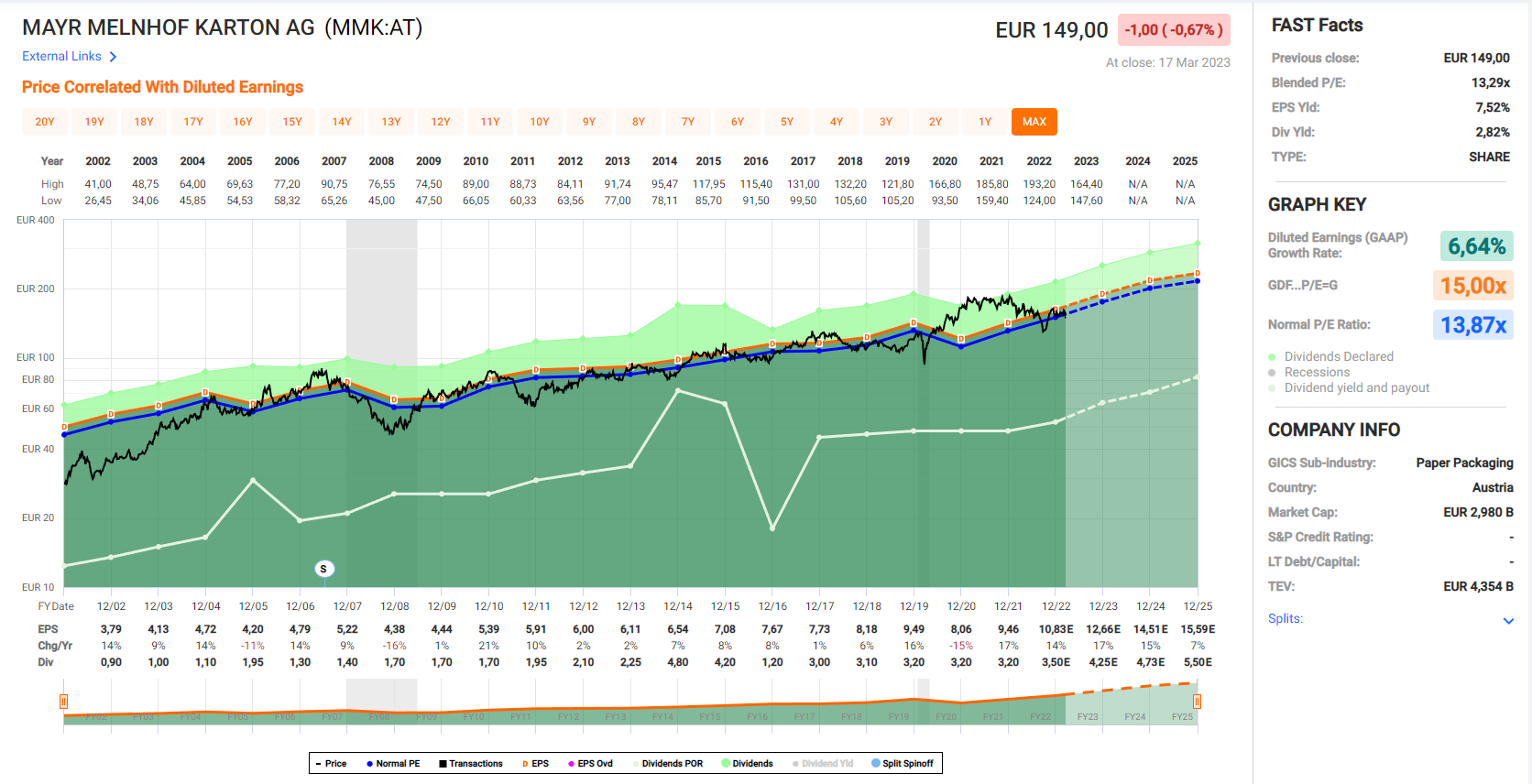The height and width of the screenshot is (784, 1532).
Task: Toggle EPS Ovd legend marker
Action: tap(590, 764)
